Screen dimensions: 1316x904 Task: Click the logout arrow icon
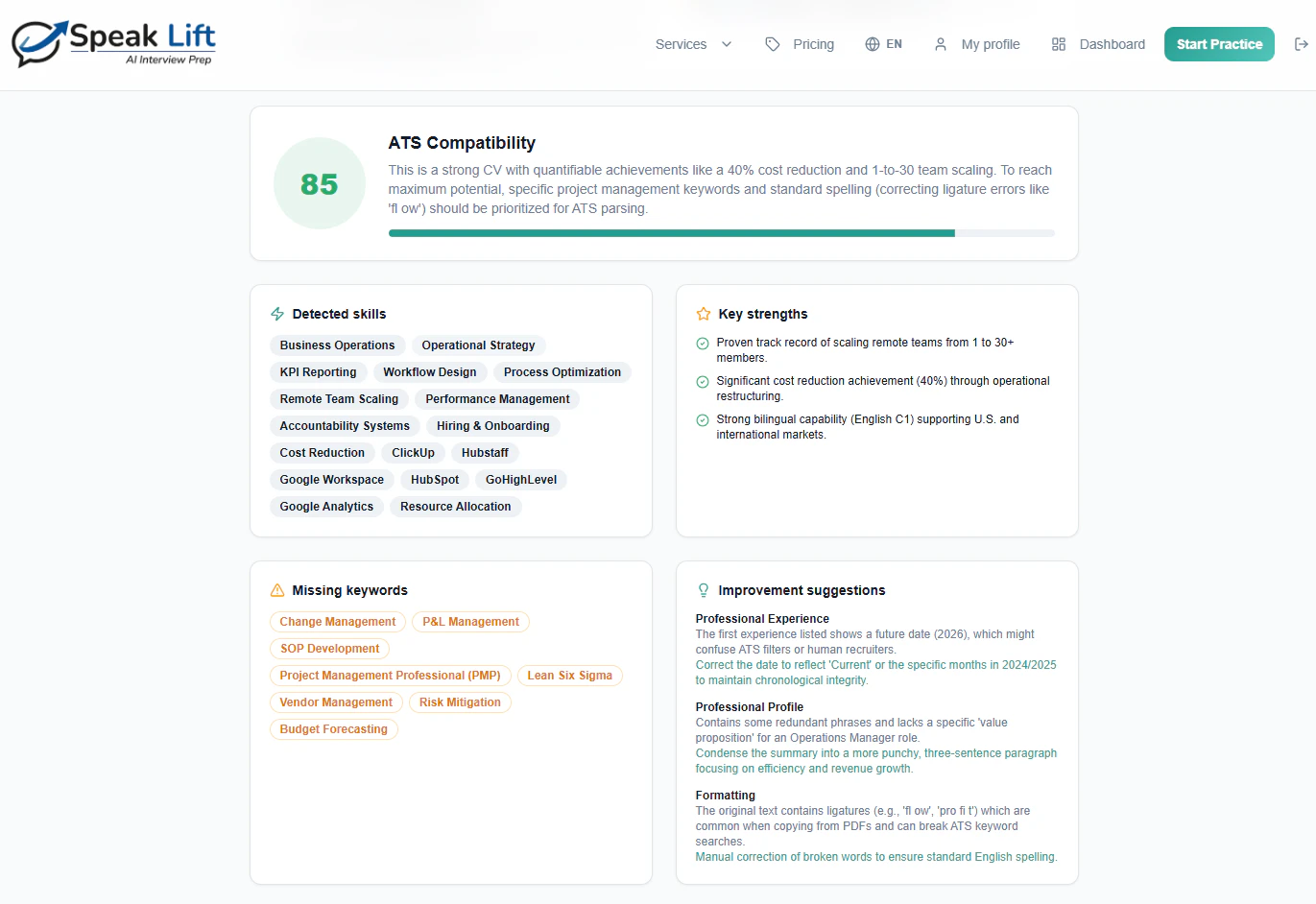pyautogui.click(x=1302, y=44)
